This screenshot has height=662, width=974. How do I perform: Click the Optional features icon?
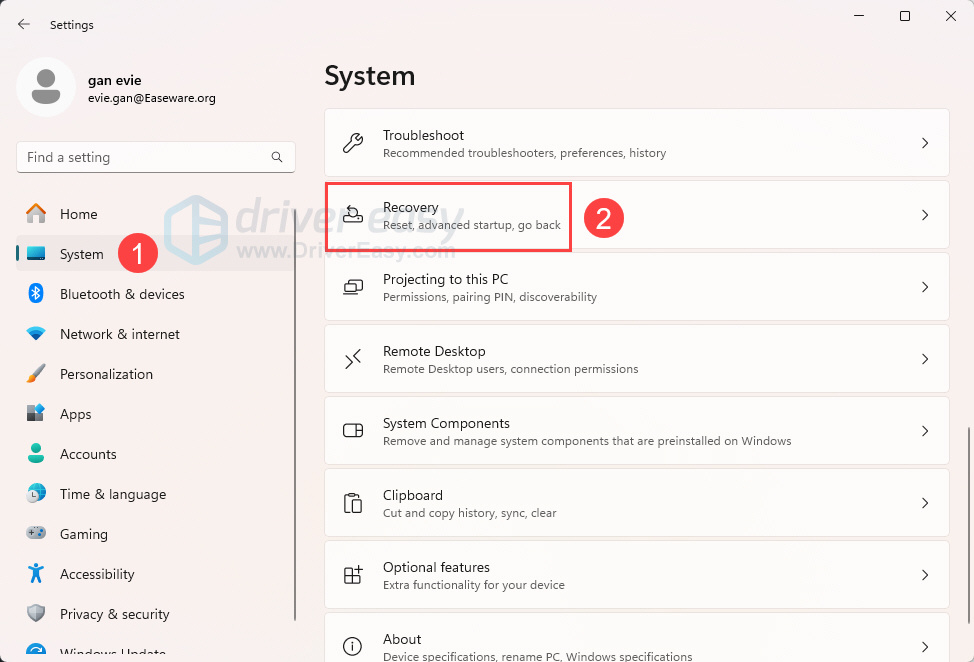click(x=353, y=575)
